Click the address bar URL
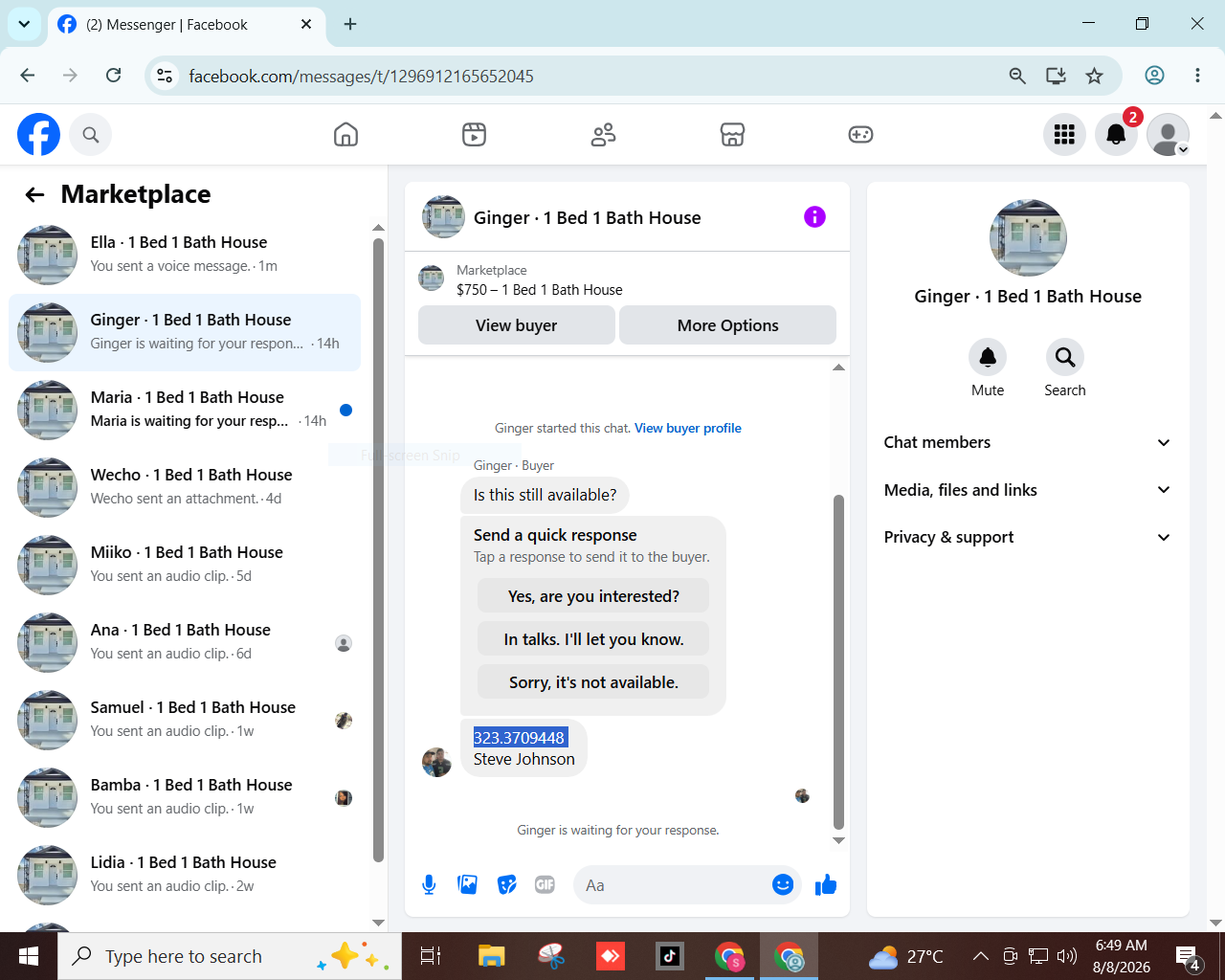 click(x=361, y=77)
